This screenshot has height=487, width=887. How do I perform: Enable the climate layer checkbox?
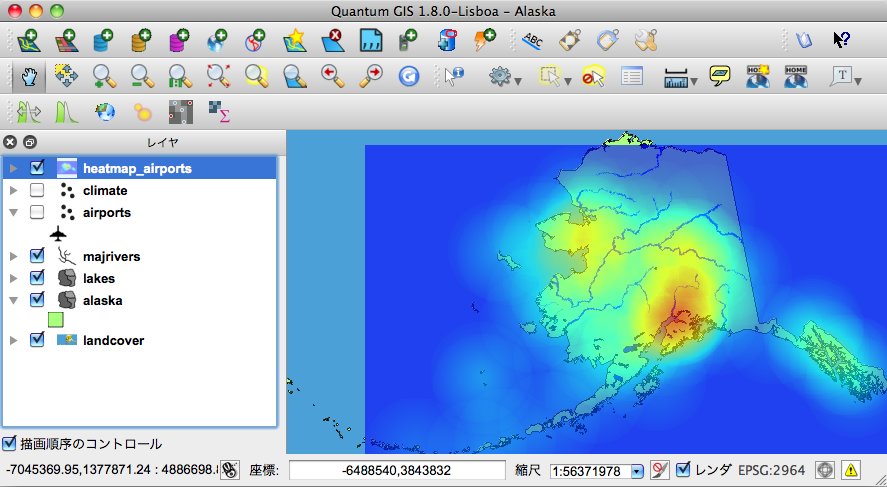(x=37, y=190)
